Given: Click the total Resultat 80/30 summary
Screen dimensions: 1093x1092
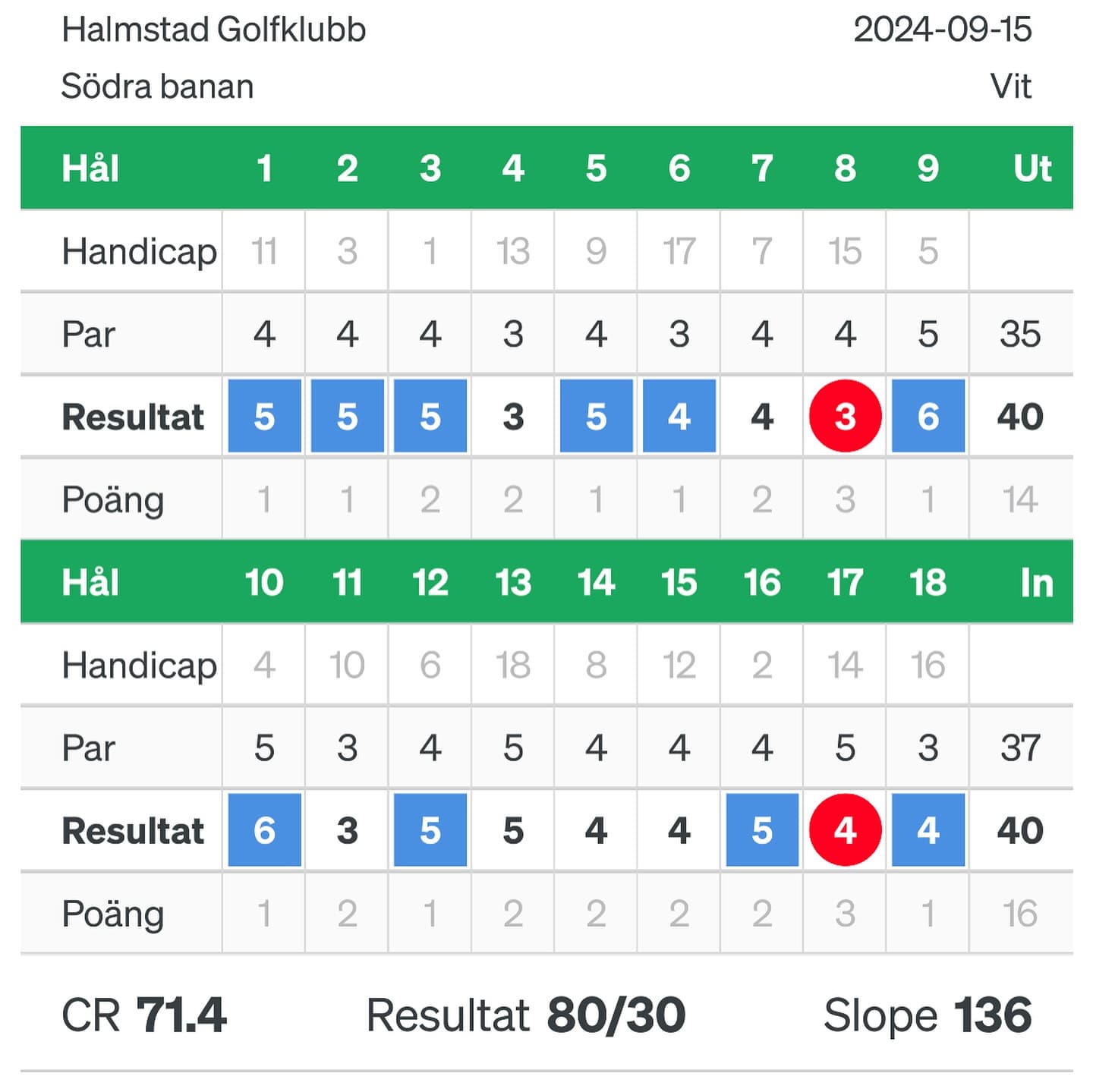Looking at the screenshot, I should (526, 1015).
